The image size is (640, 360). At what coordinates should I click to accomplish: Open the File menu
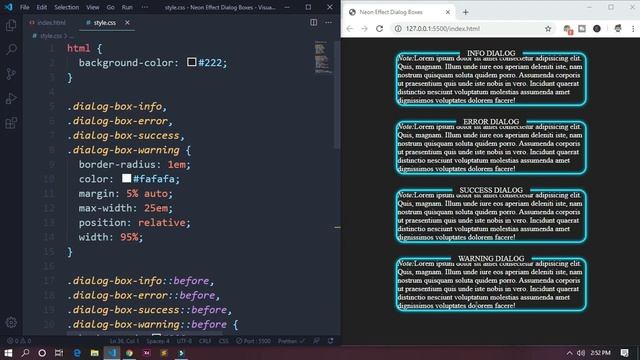24,7
